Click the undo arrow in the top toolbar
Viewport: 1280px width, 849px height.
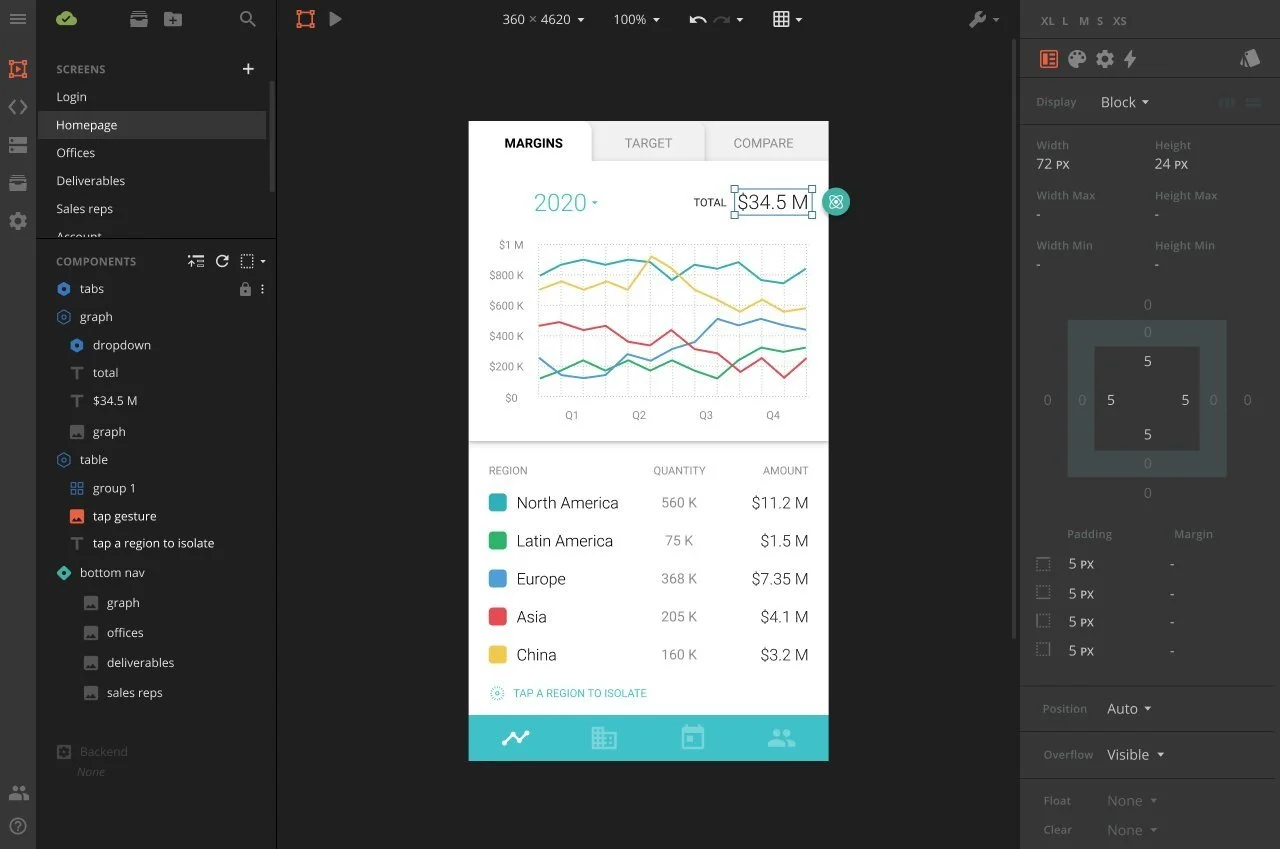pyautogui.click(x=697, y=18)
